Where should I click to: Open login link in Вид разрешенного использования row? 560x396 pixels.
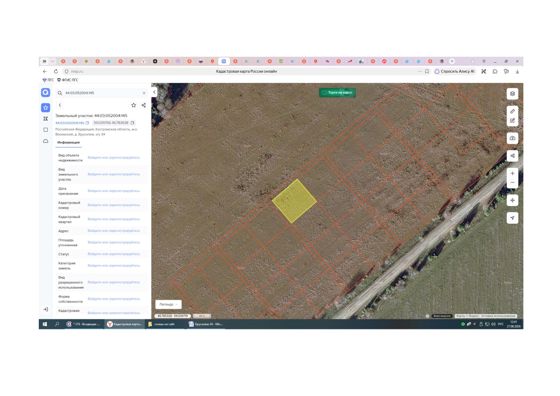(x=114, y=282)
